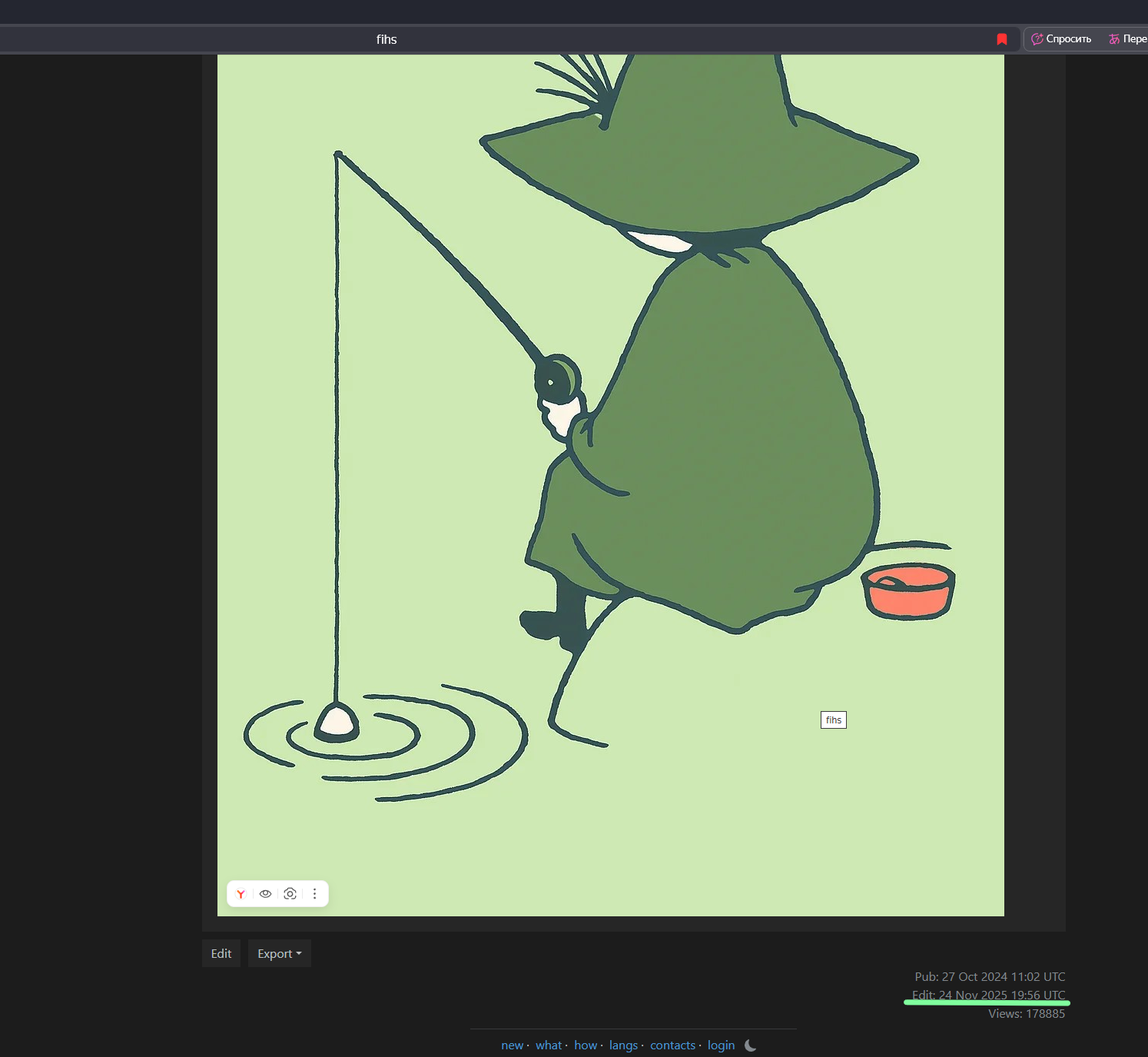Click the 'Pub: 27 Oct 2024 11:02 UTC' text
Image resolution: width=1148 pixels, height=1057 pixels.
[x=990, y=977]
